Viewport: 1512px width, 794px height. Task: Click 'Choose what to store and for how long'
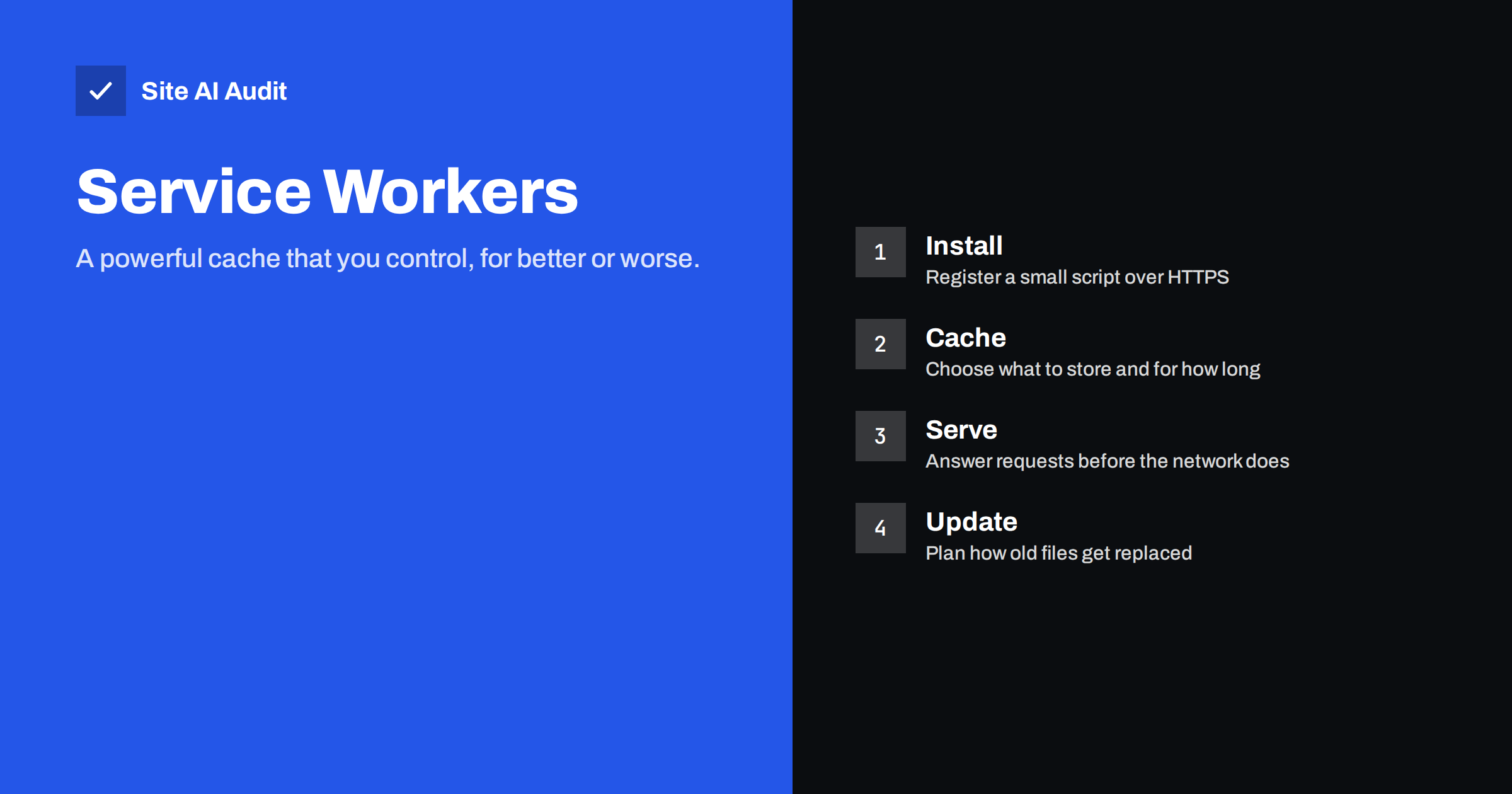point(1093,369)
